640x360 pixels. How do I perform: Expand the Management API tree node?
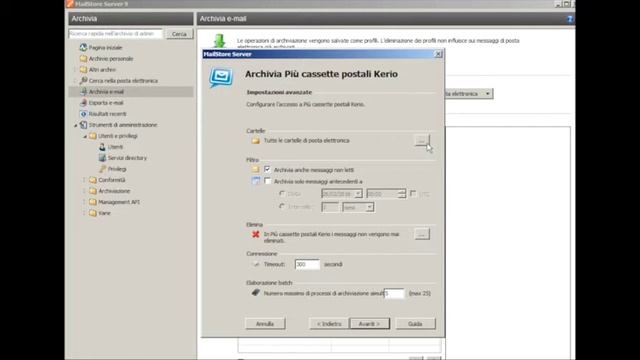coord(85,202)
